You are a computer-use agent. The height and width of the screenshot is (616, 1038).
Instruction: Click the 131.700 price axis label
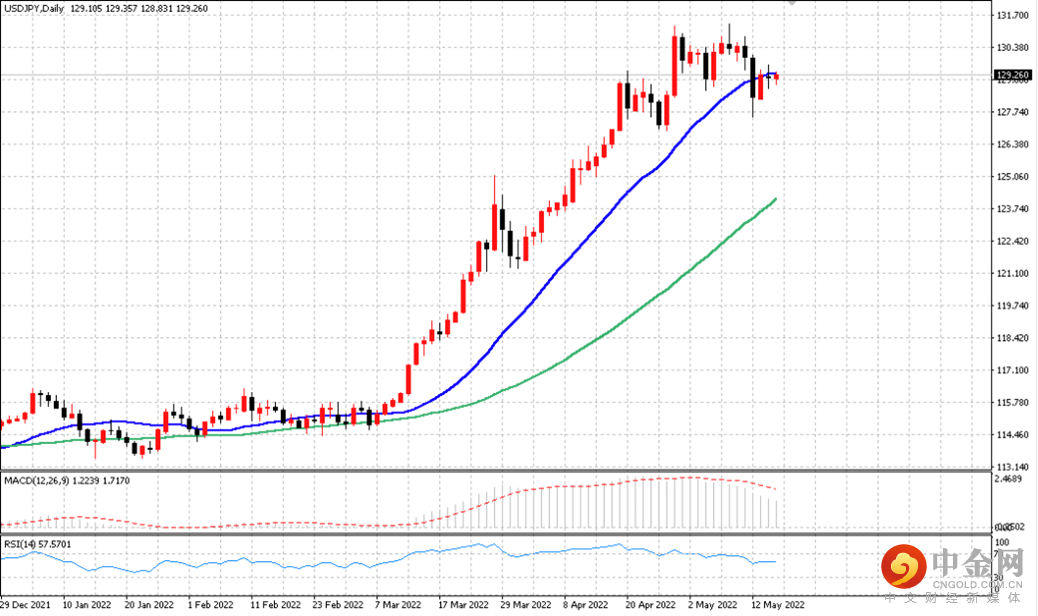coord(1013,15)
